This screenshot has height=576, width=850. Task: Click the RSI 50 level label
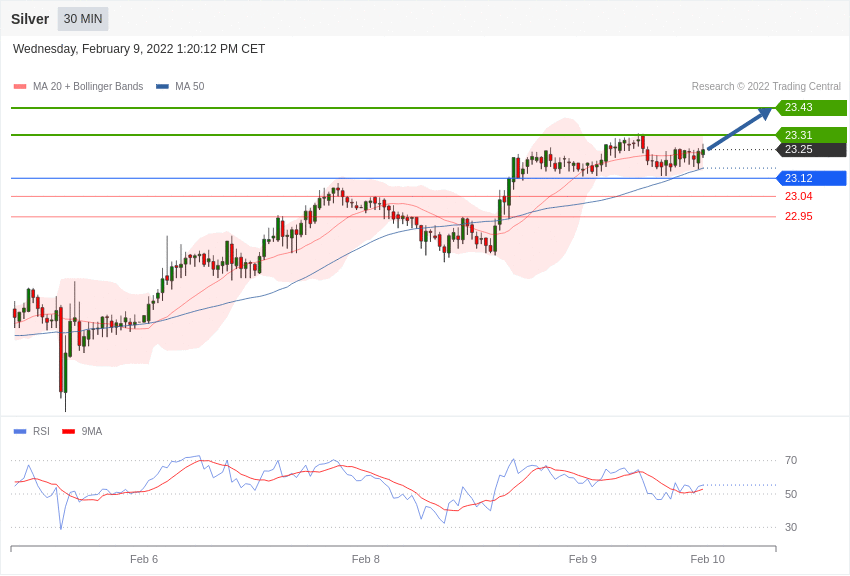point(791,494)
